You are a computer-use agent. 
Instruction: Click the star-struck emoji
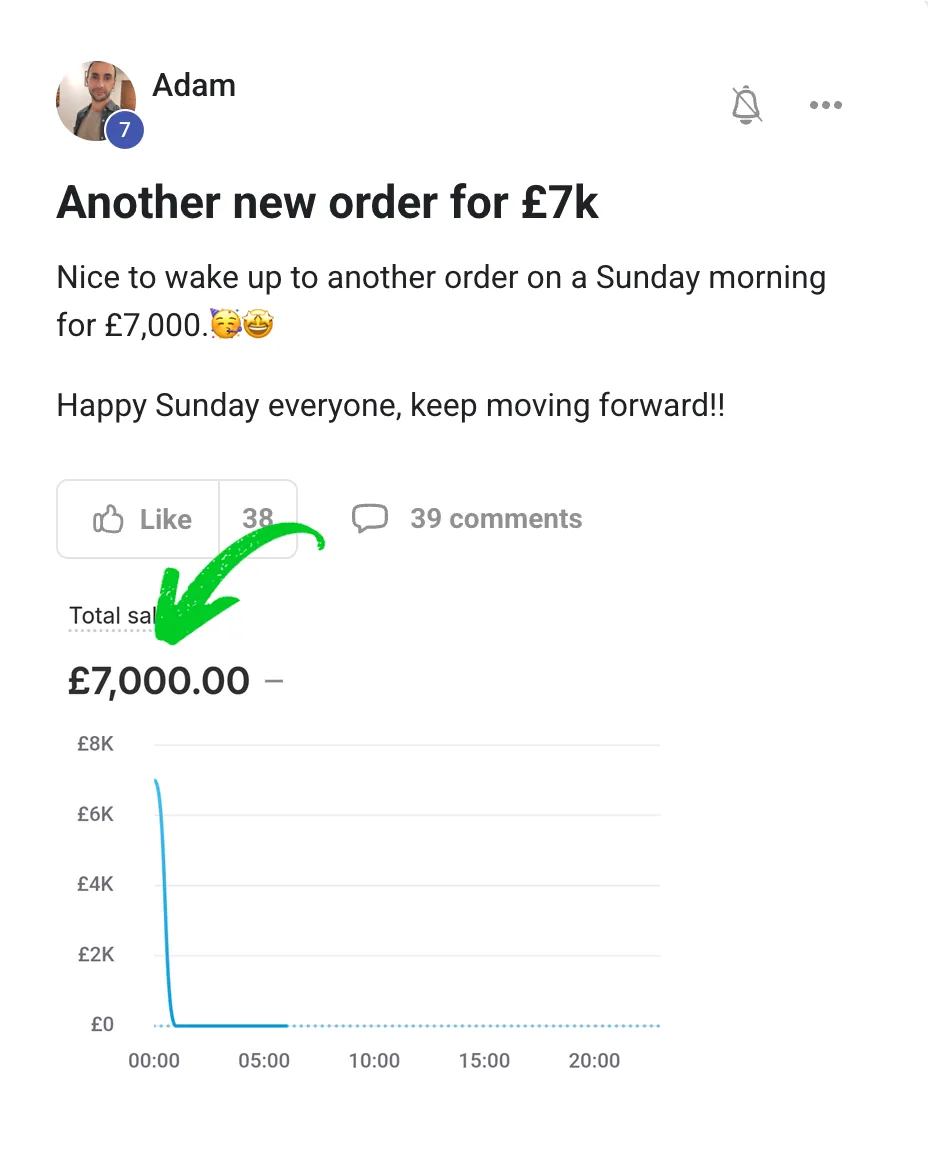click(258, 326)
